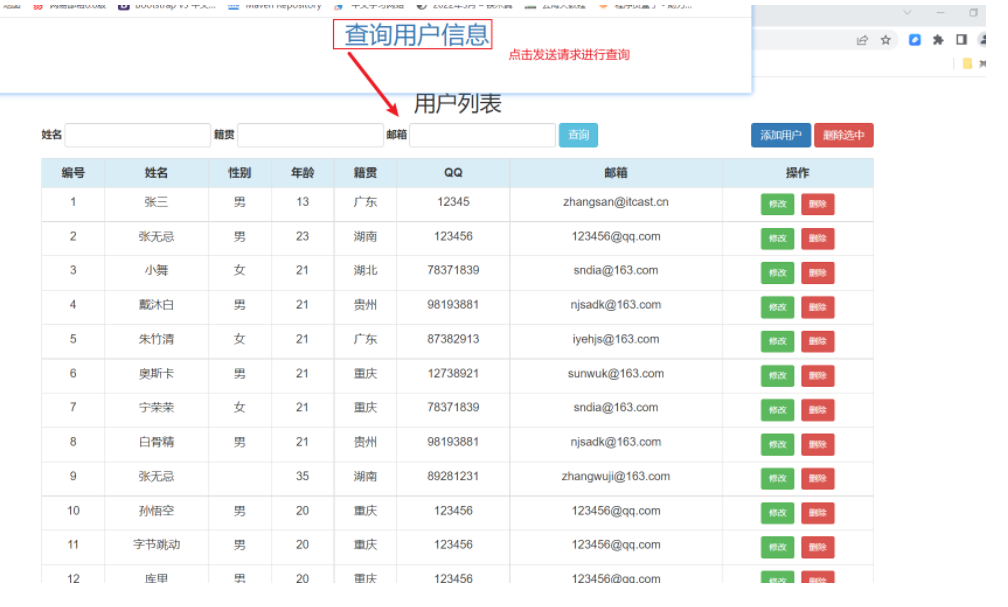
Task: Open the browser side panel icon
Action: (x=961, y=40)
